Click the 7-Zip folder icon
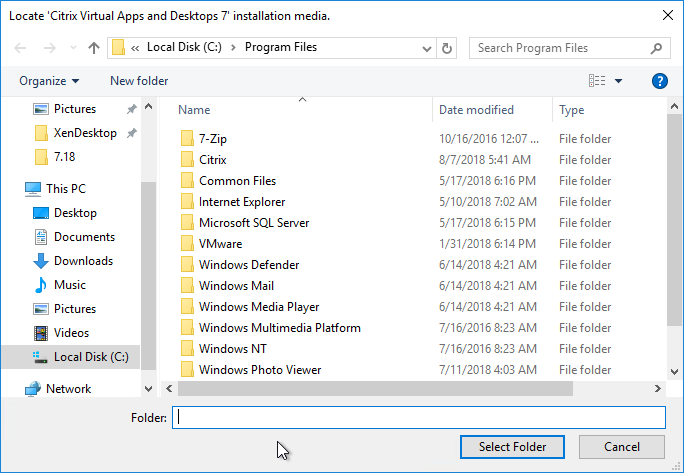Viewport: 684px width, 473px height. click(187, 138)
